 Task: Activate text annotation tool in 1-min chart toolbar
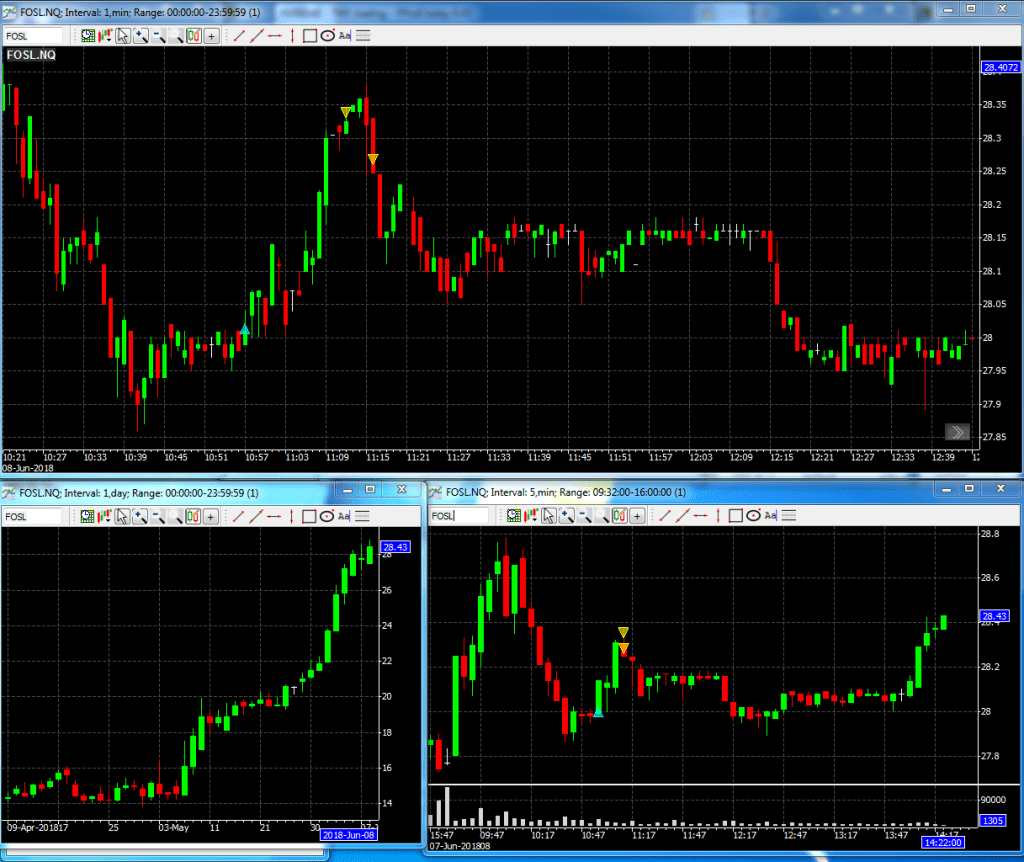(344, 35)
